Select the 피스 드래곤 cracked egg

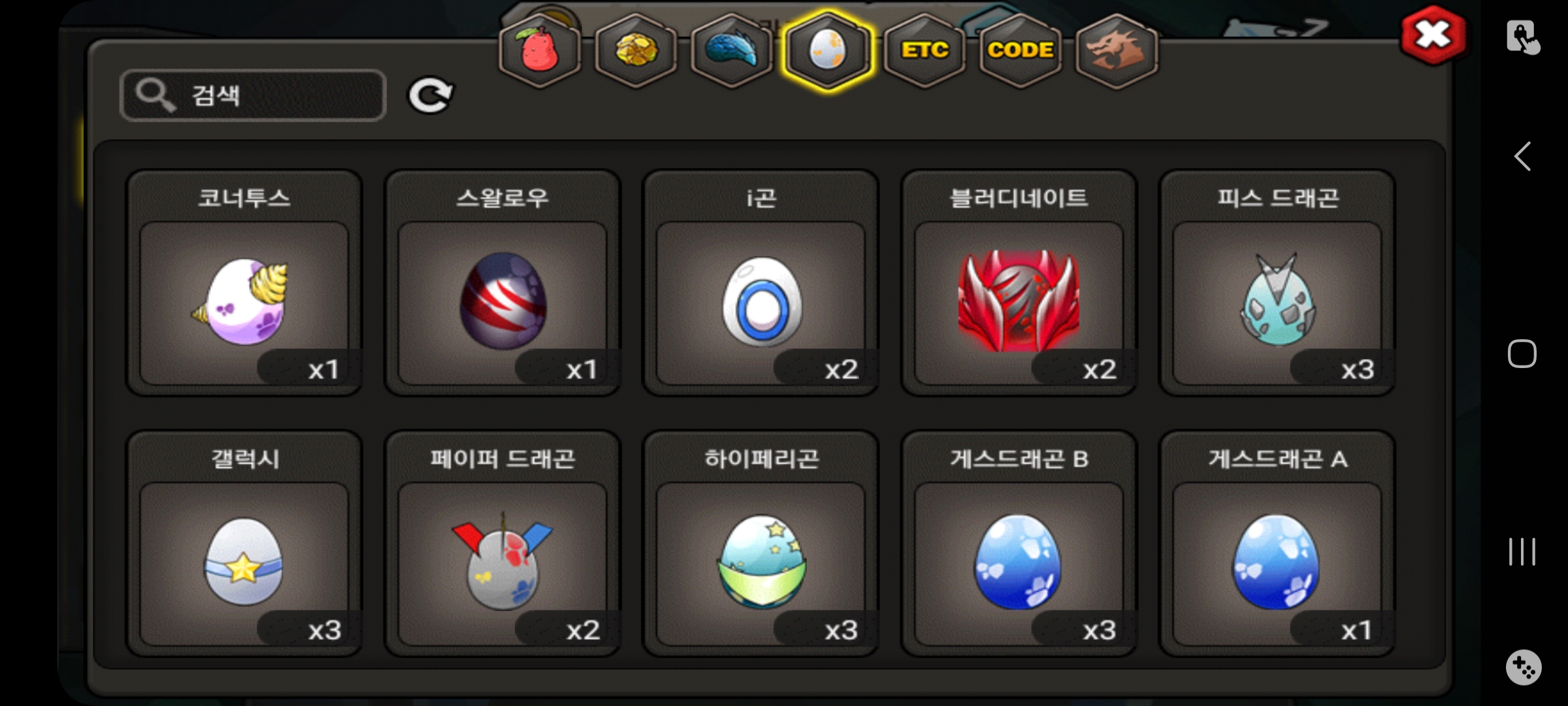coord(1277,283)
